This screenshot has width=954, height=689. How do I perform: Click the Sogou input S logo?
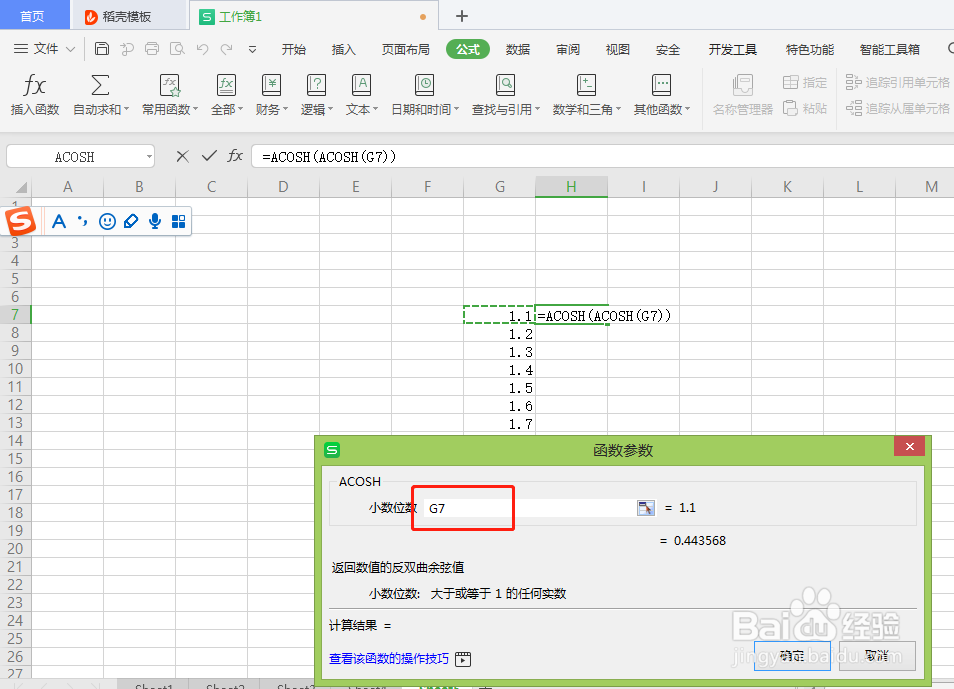(x=21, y=220)
